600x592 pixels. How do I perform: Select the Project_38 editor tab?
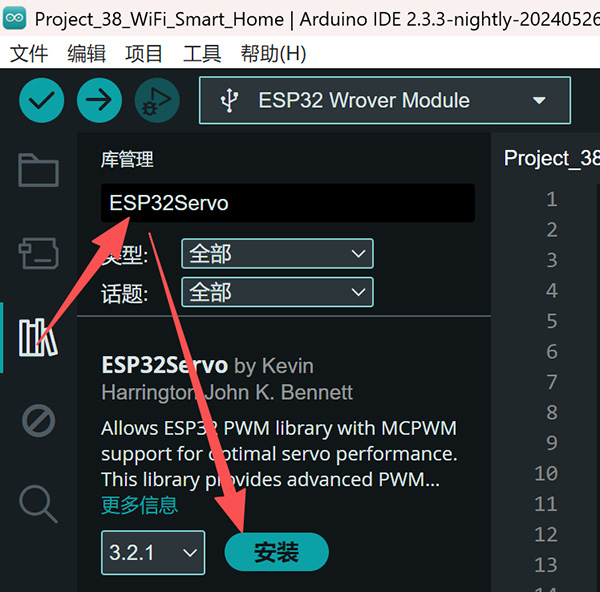pyautogui.click(x=551, y=158)
